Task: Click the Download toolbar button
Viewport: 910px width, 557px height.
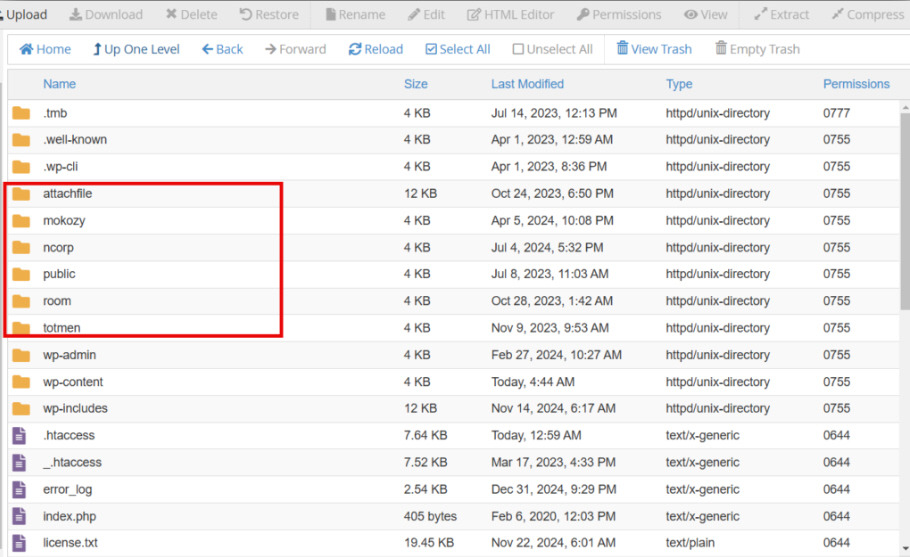Action: click(106, 15)
